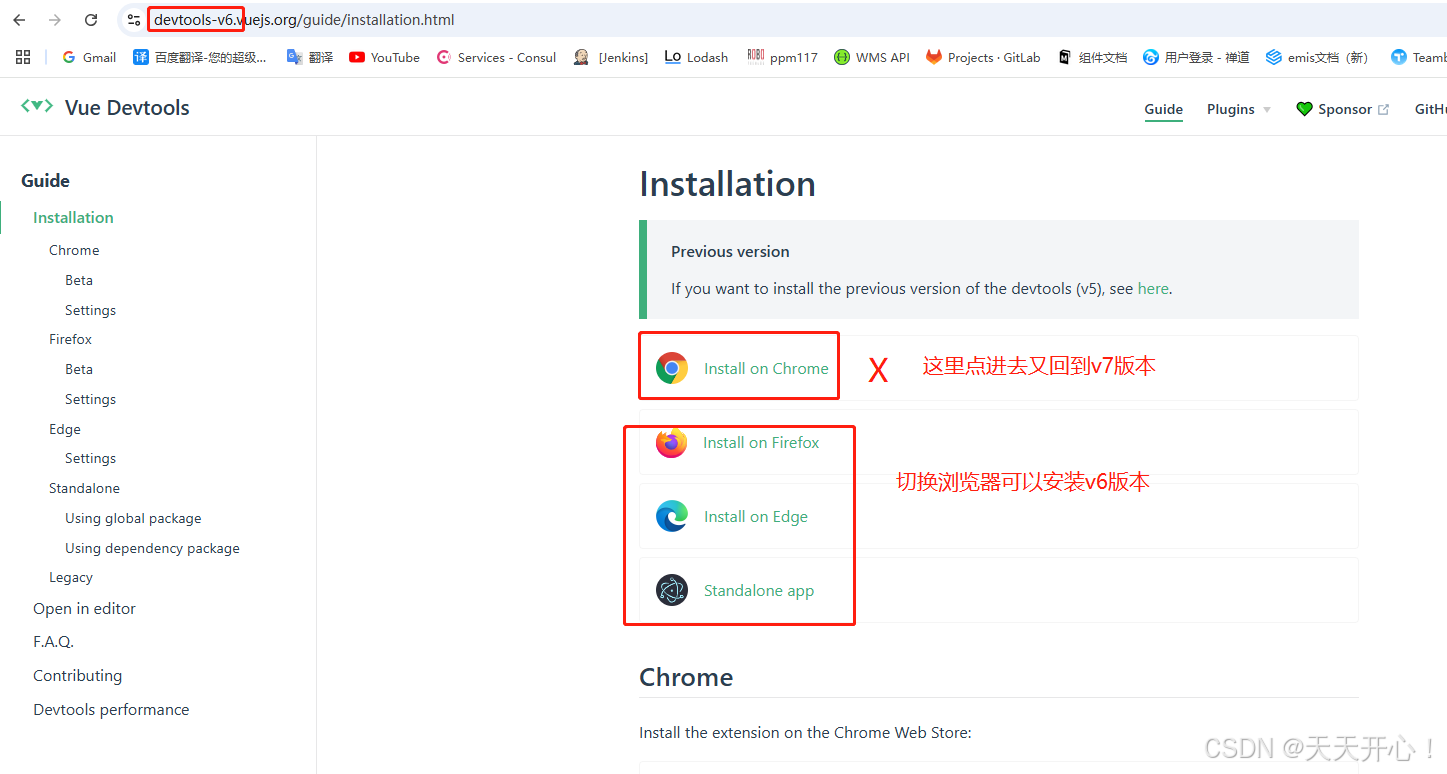Viewport: 1447px width, 774px height.
Task: Open the WMS API bookmark
Action: click(872, 57)
